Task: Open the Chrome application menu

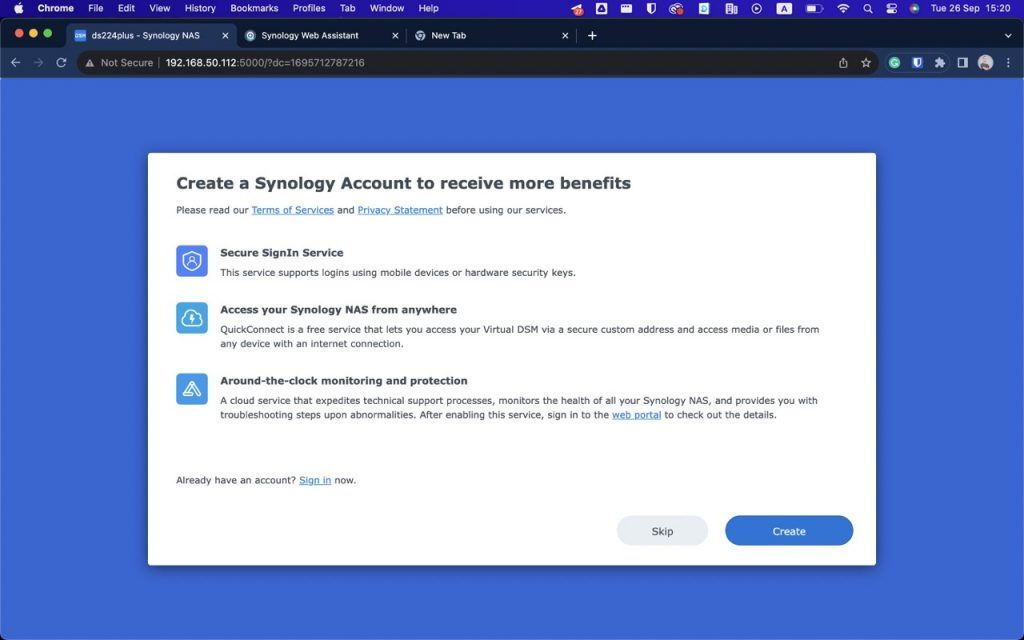Action: coord(56,8)
